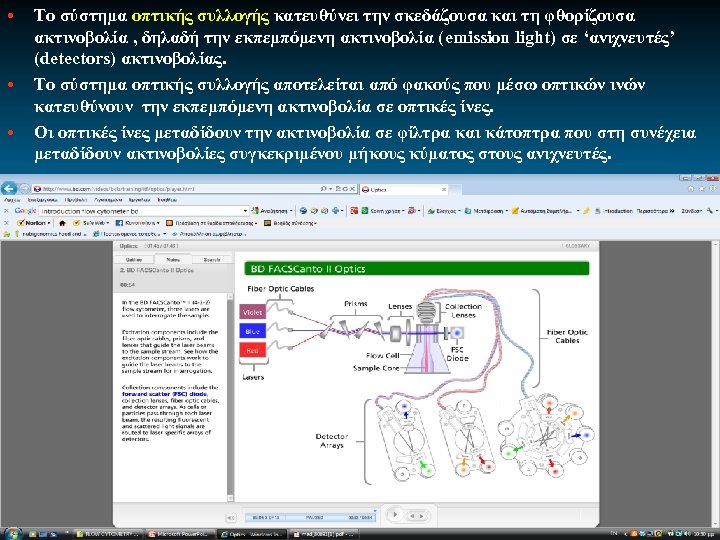Open the Βοήθεια menu
The image size is (720, 540).
click(x=167, y=200)
